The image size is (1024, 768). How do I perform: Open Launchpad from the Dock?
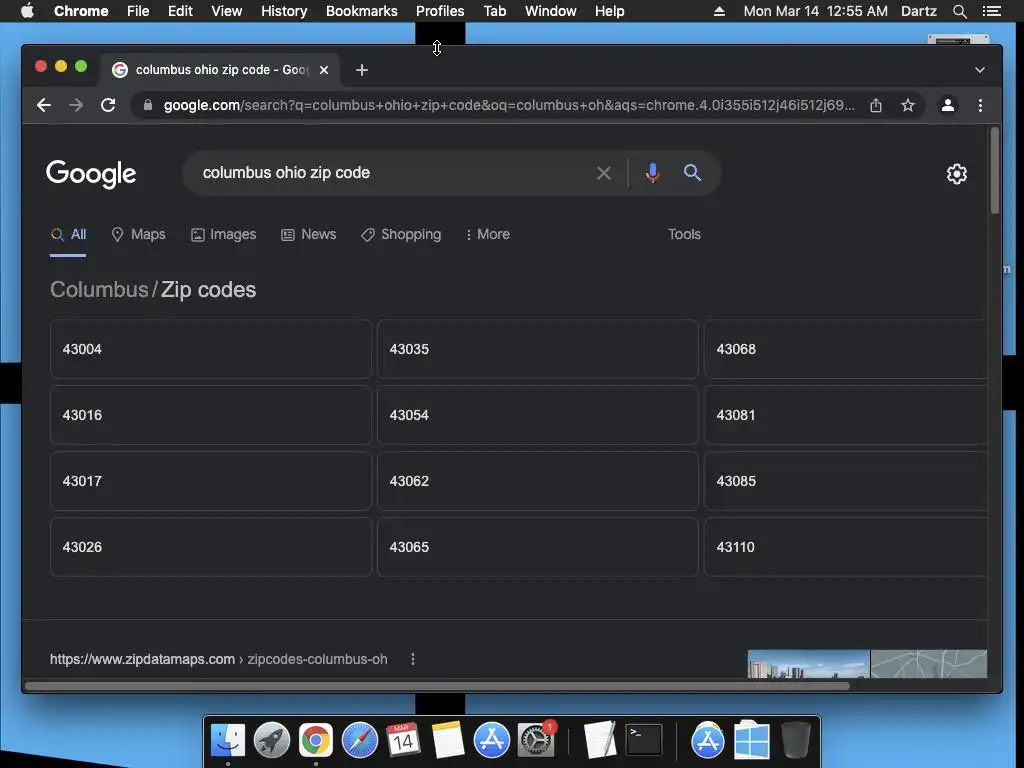[x=272, y=741]
